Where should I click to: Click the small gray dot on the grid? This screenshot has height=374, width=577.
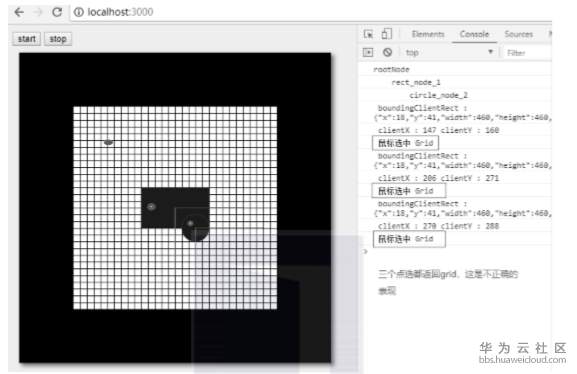[108, 142]
